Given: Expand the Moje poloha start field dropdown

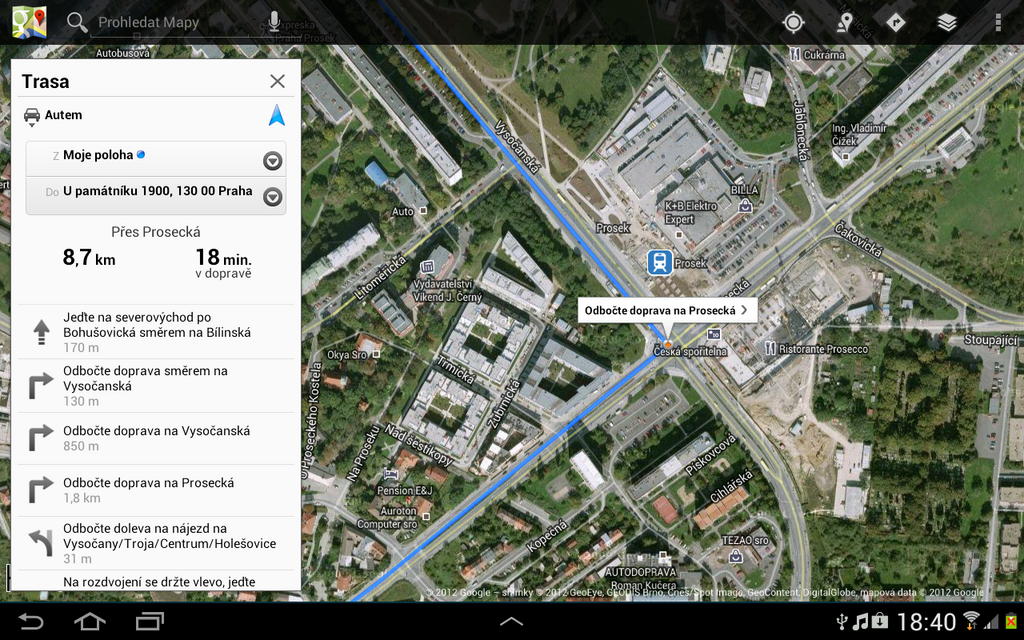Looking at the screenshot, I should [271, 161].
